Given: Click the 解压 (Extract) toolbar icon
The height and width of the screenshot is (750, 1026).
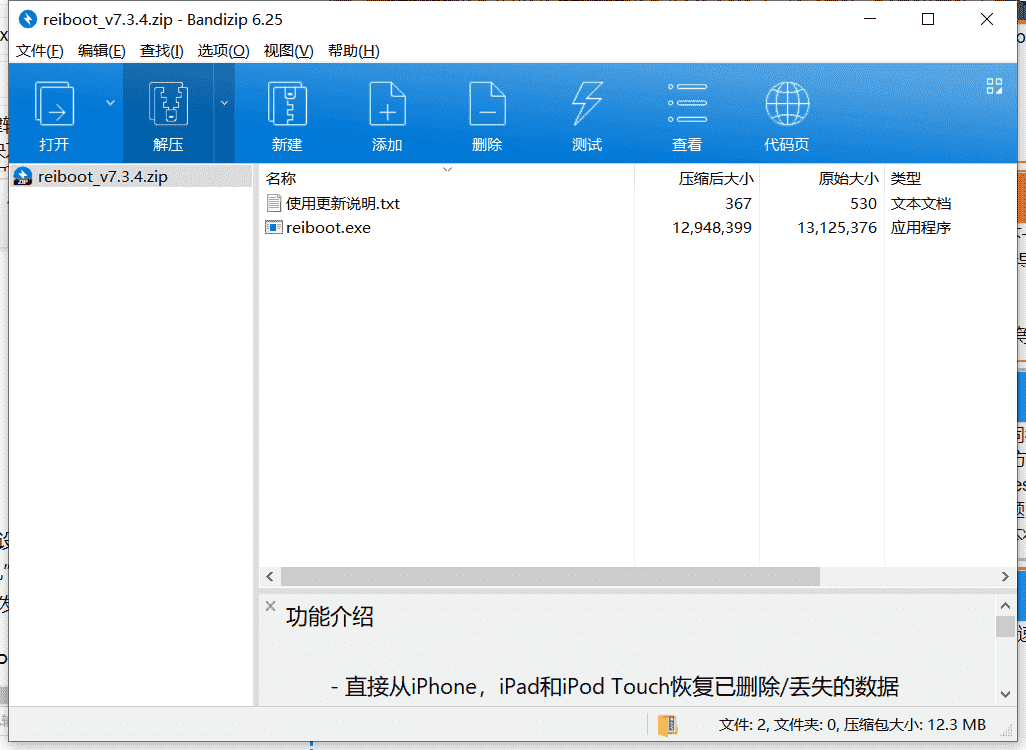Looking at the screenshot, I should coord(168,103).
